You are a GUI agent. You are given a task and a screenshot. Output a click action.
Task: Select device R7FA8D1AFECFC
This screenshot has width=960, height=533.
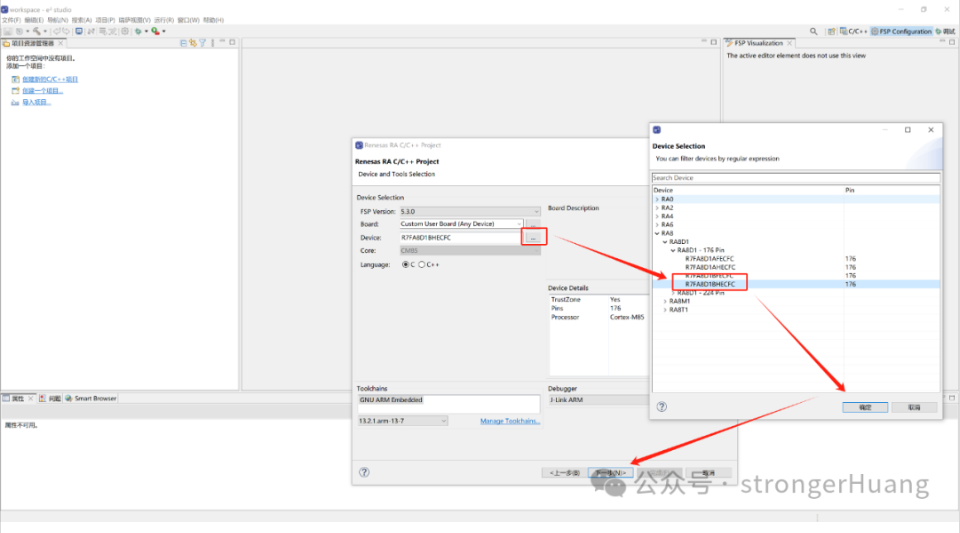(709, 259)
